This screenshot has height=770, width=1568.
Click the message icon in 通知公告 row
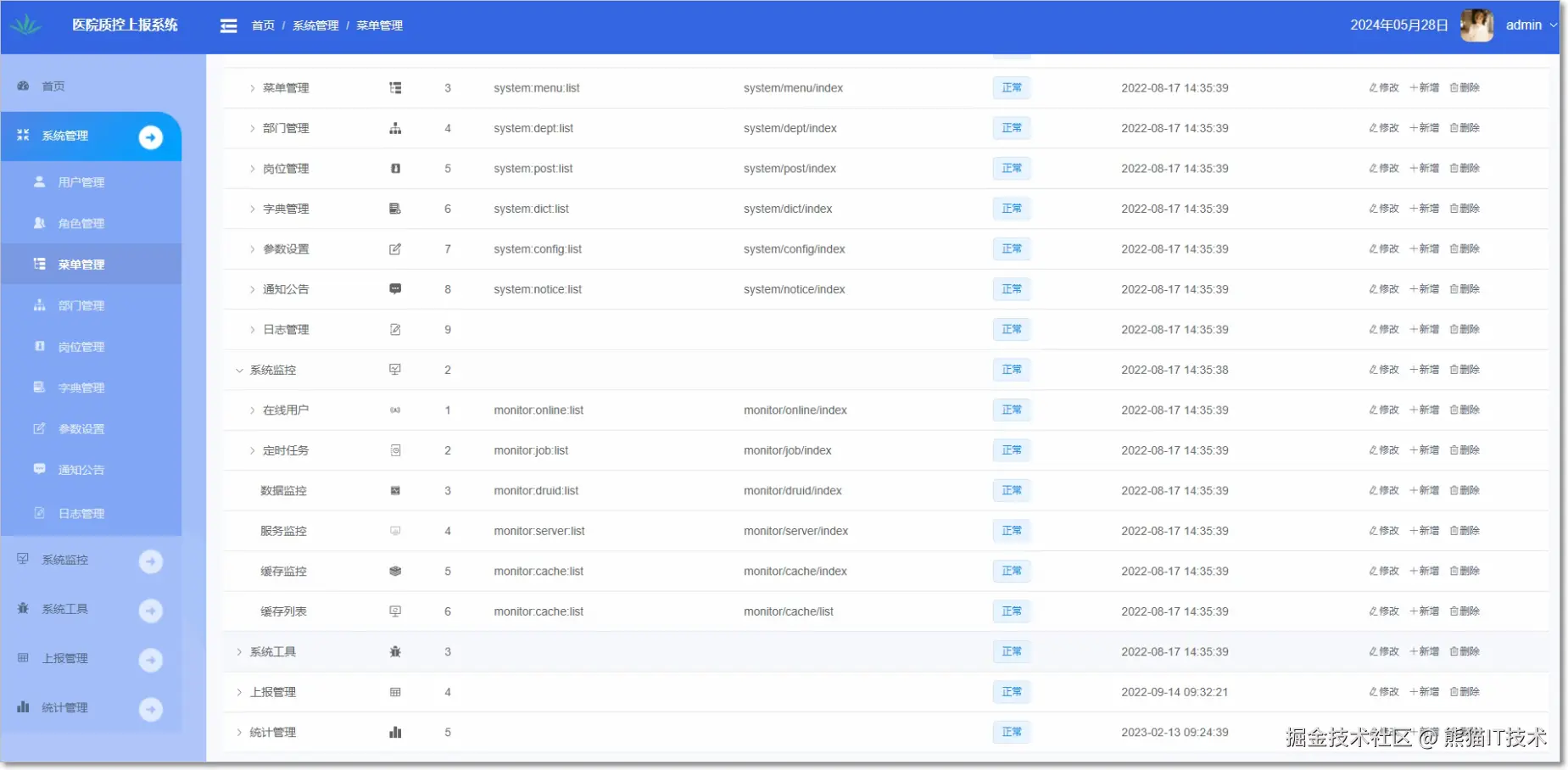tap(395, 289)
